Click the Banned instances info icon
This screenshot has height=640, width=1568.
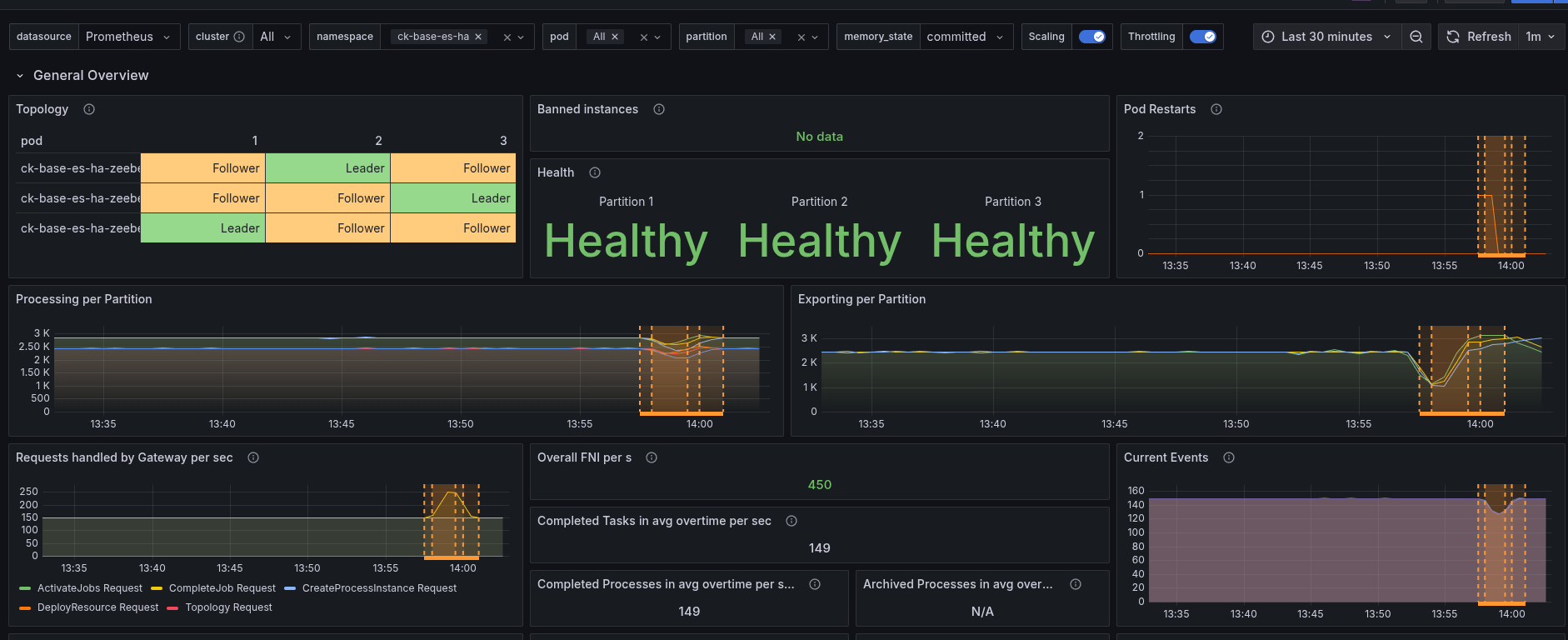[659, 109]
